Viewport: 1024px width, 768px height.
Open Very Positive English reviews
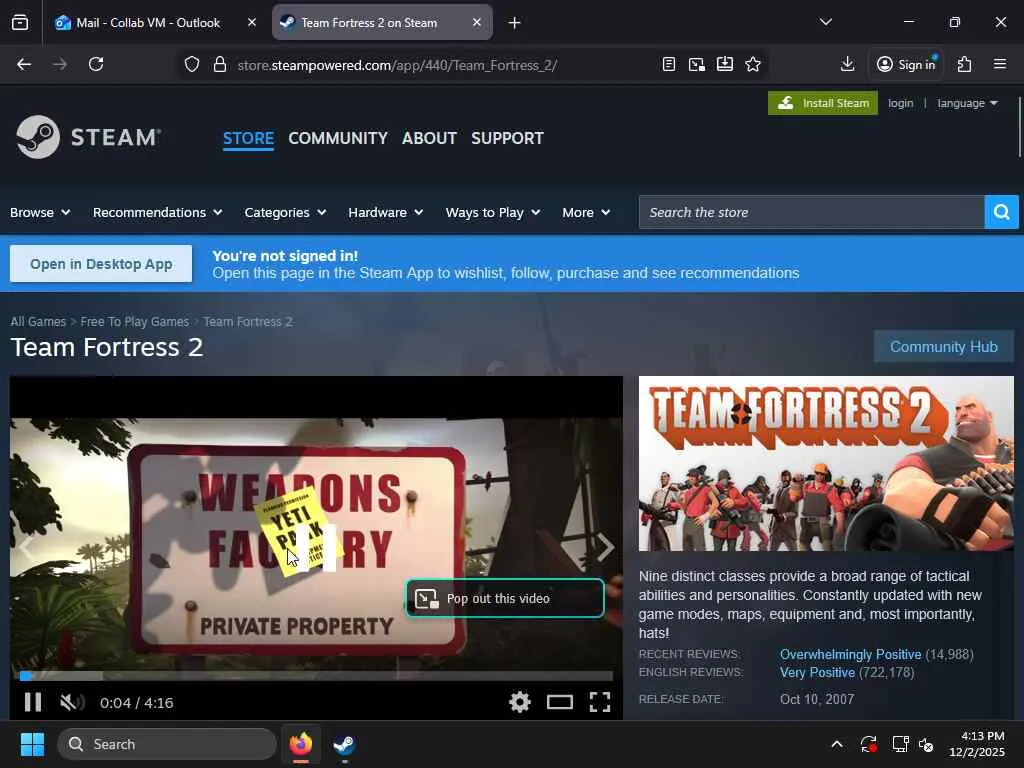[817, 673]
